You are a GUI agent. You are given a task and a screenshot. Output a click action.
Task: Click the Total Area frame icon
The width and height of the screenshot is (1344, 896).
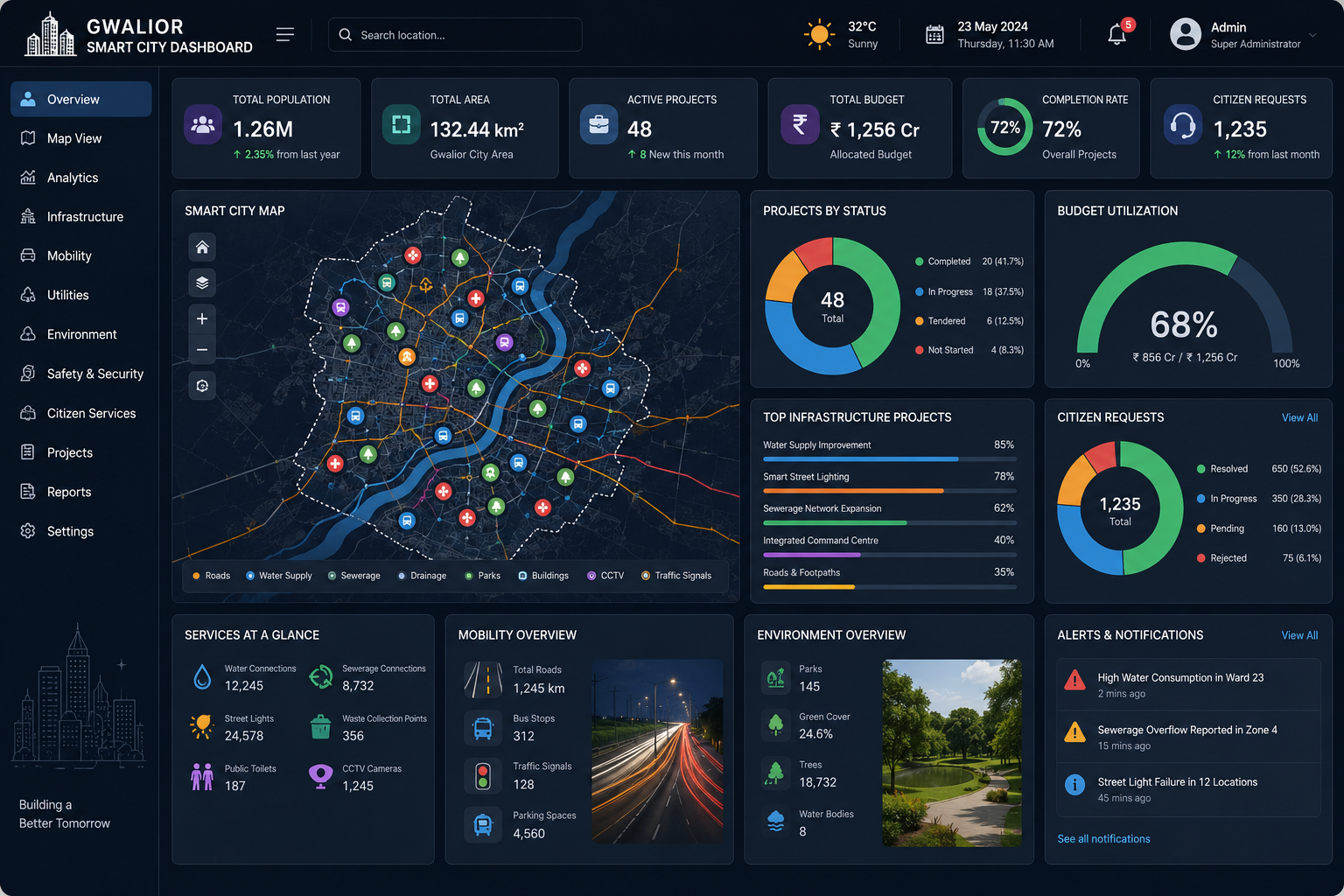pyautogui.click(x=401, y=124)
